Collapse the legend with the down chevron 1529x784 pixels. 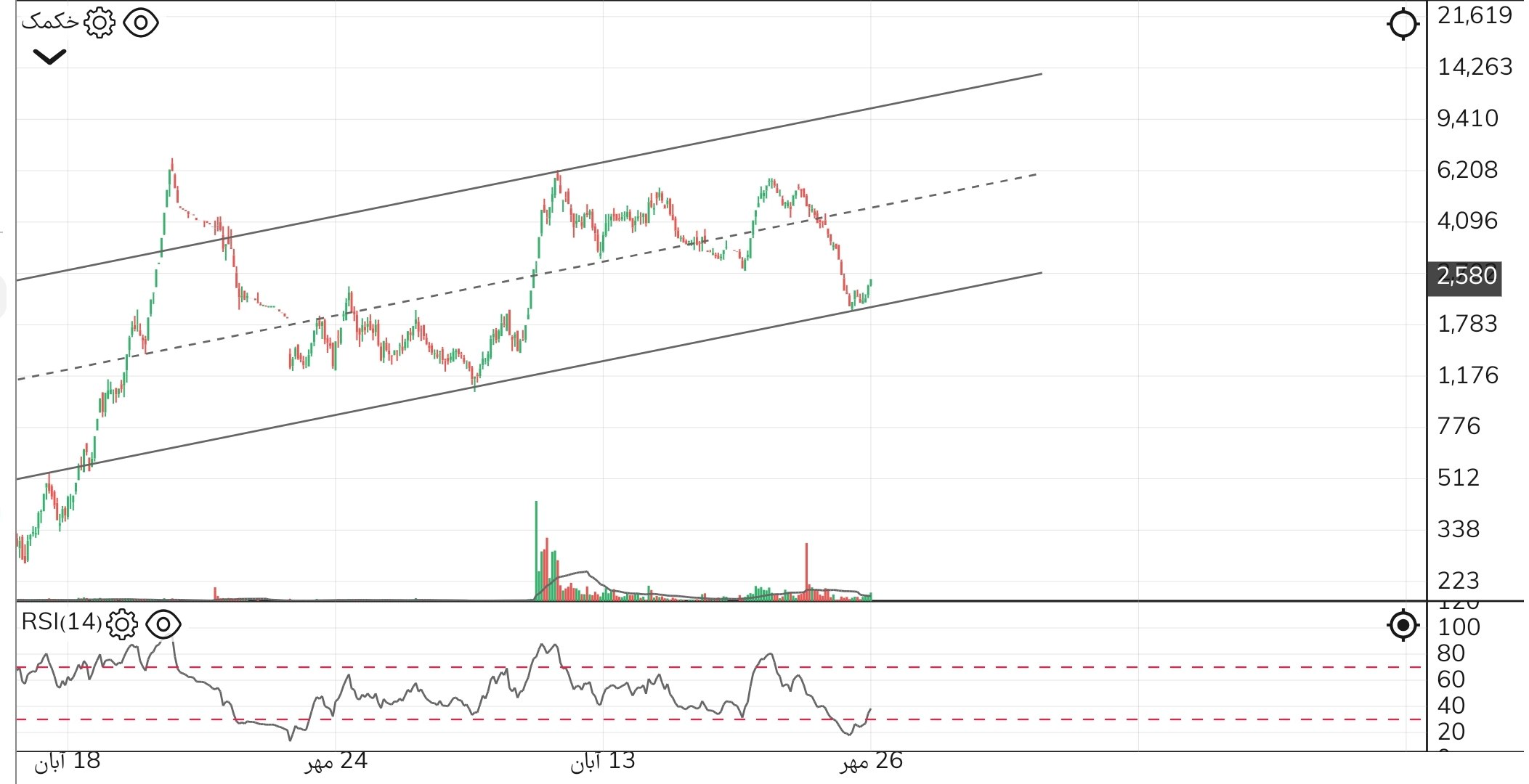pos(49,57)
